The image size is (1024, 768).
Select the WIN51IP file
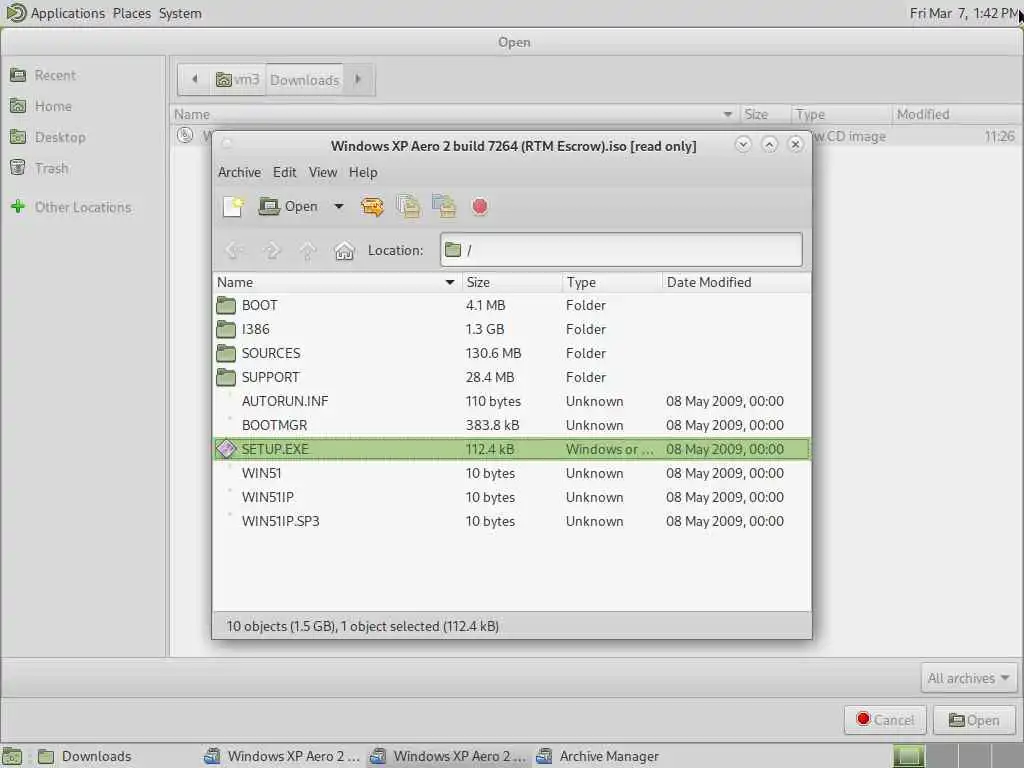tap(511, 497)
